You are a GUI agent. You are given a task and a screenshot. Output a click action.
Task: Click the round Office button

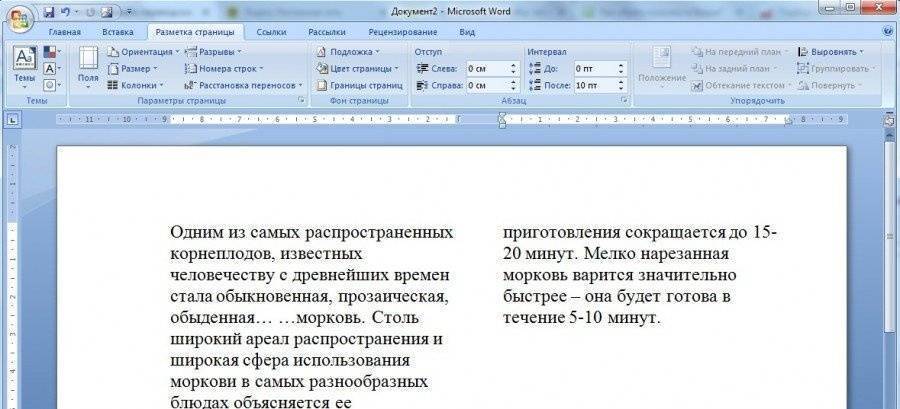tap(20, 17)
